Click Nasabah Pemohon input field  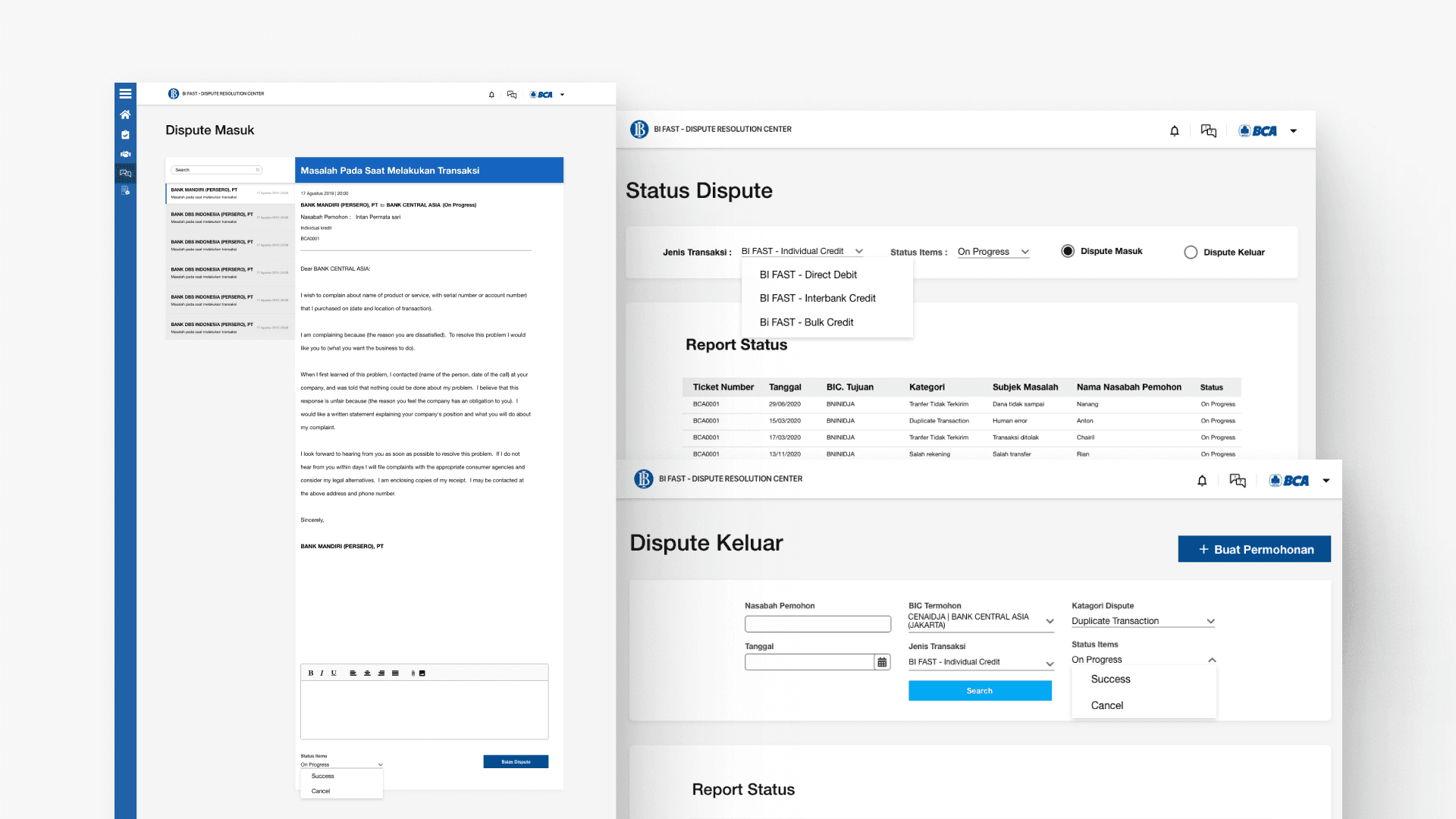(x=817, y=623)
